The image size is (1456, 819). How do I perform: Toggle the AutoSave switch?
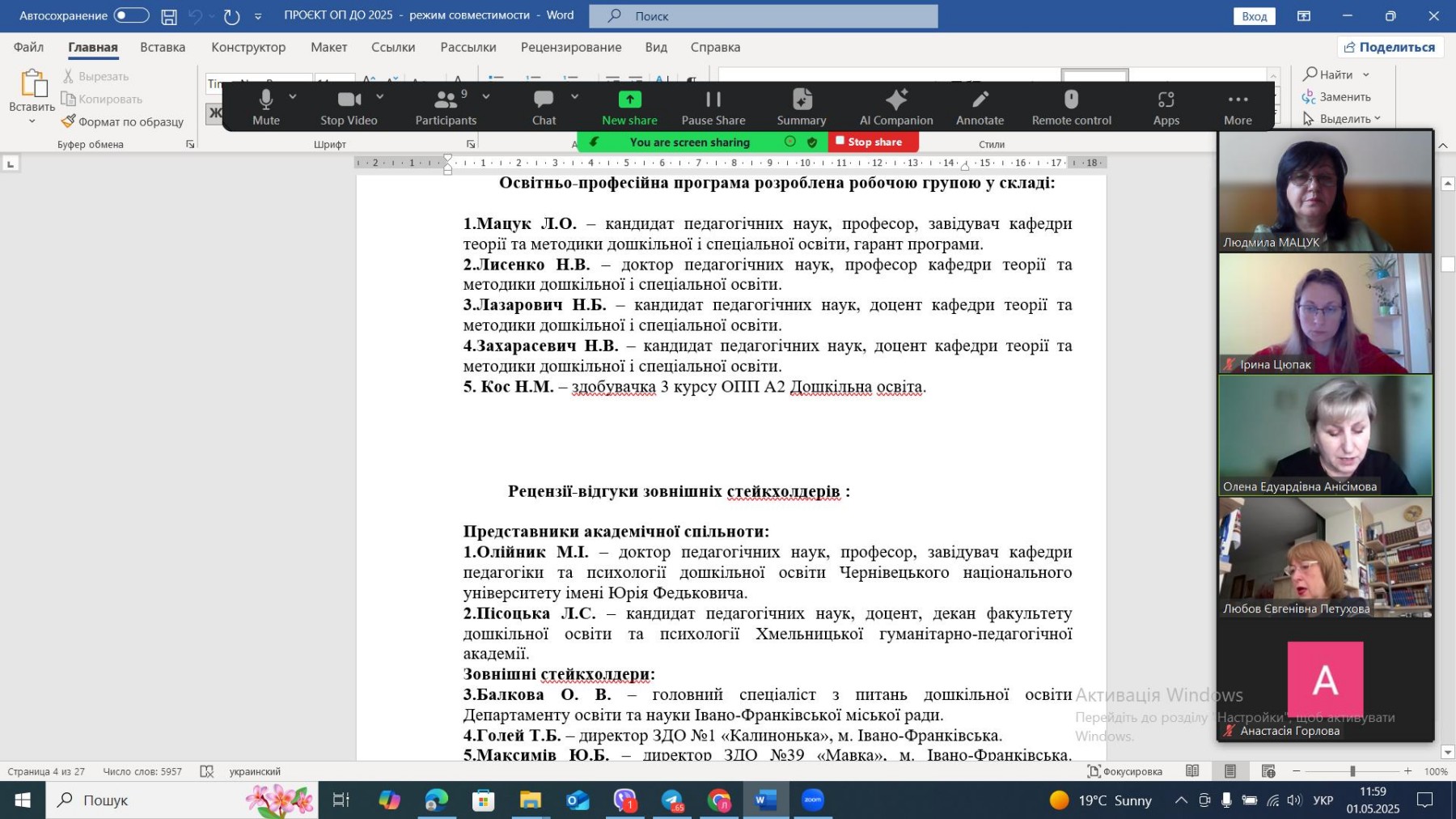[131, 15]
